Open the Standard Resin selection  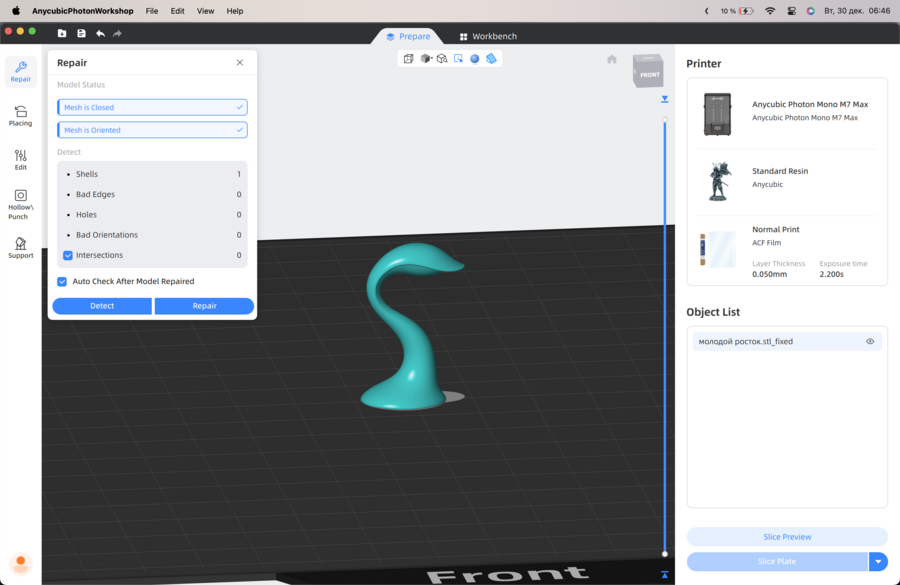pyautogui.click(x=787, y=177)
